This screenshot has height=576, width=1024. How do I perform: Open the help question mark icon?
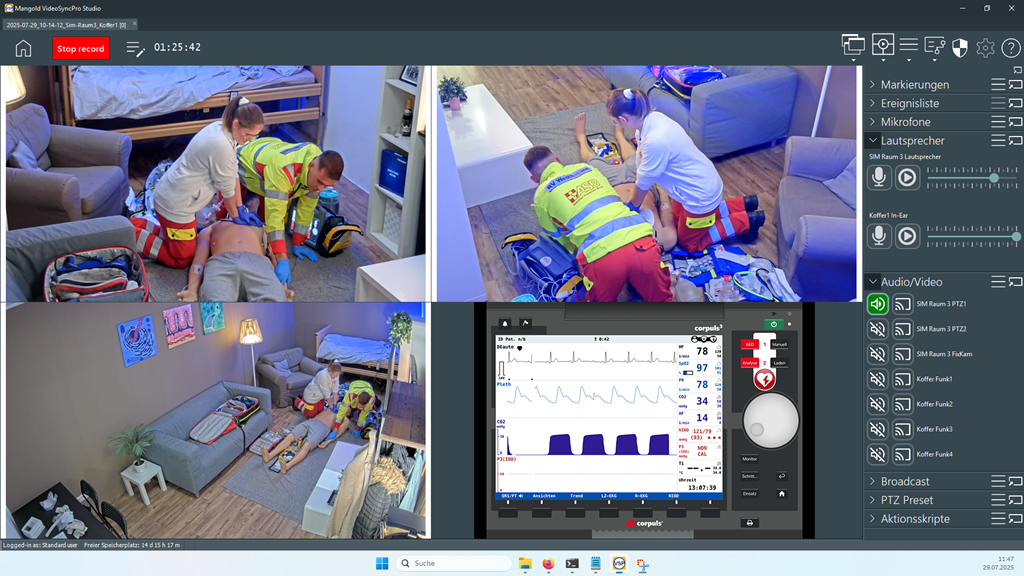tap(1011, 47)
